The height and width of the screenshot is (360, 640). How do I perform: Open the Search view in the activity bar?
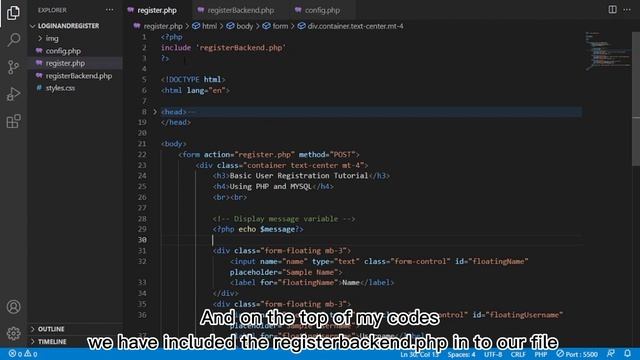tap(13, 40)
